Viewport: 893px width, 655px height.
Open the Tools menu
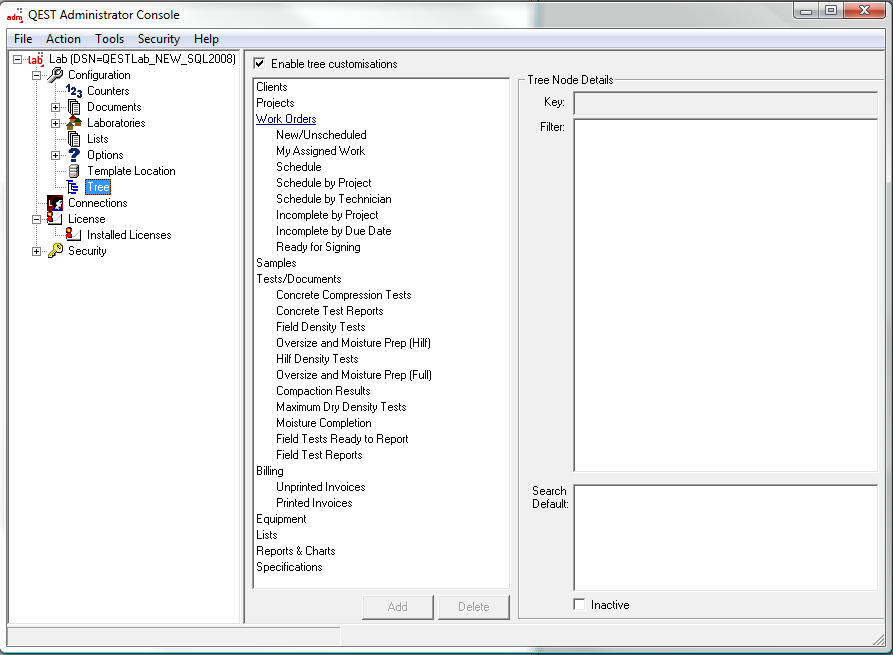coord(109,39)
